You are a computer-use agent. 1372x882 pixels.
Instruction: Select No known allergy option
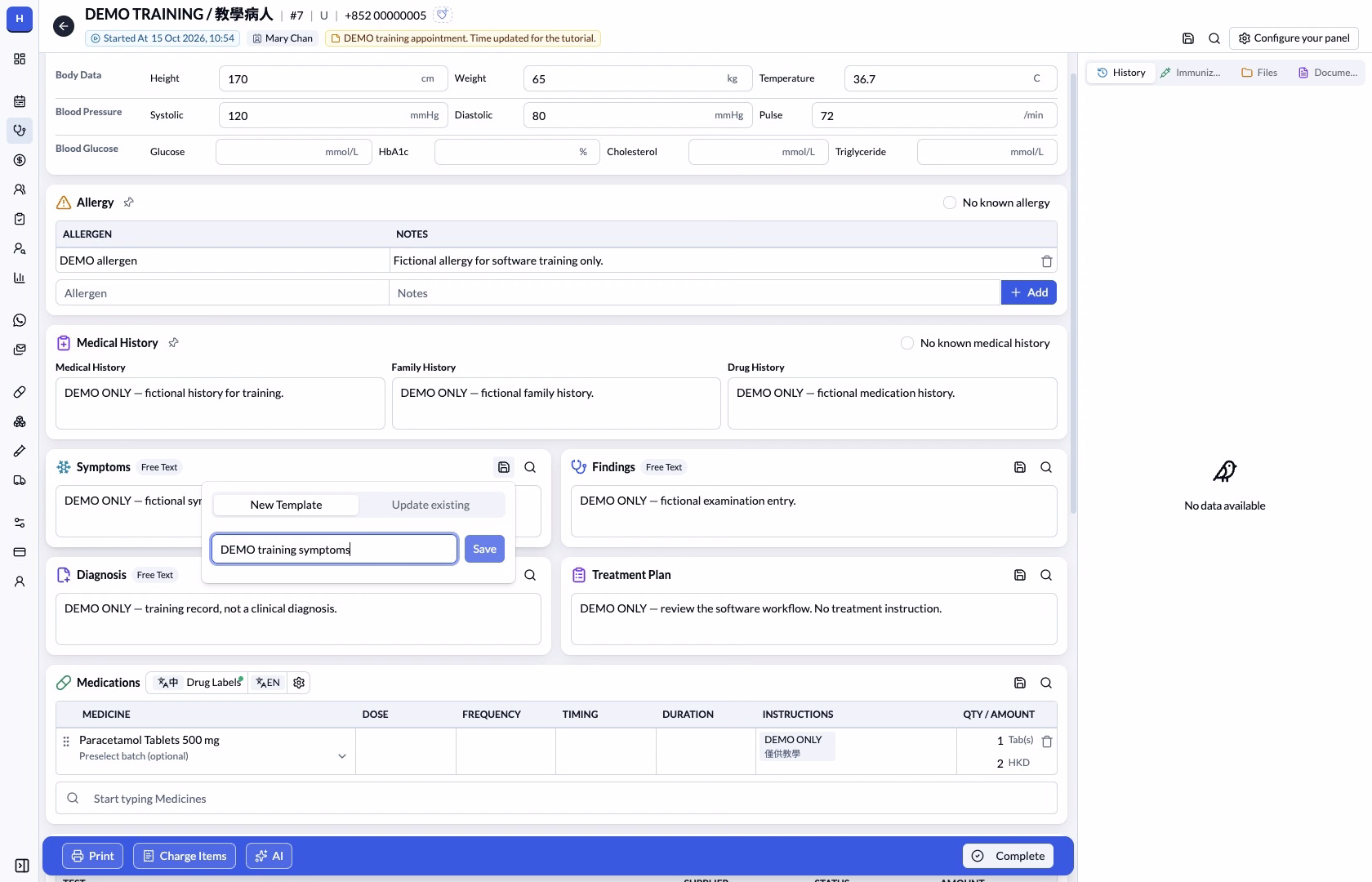pos(950,203)
